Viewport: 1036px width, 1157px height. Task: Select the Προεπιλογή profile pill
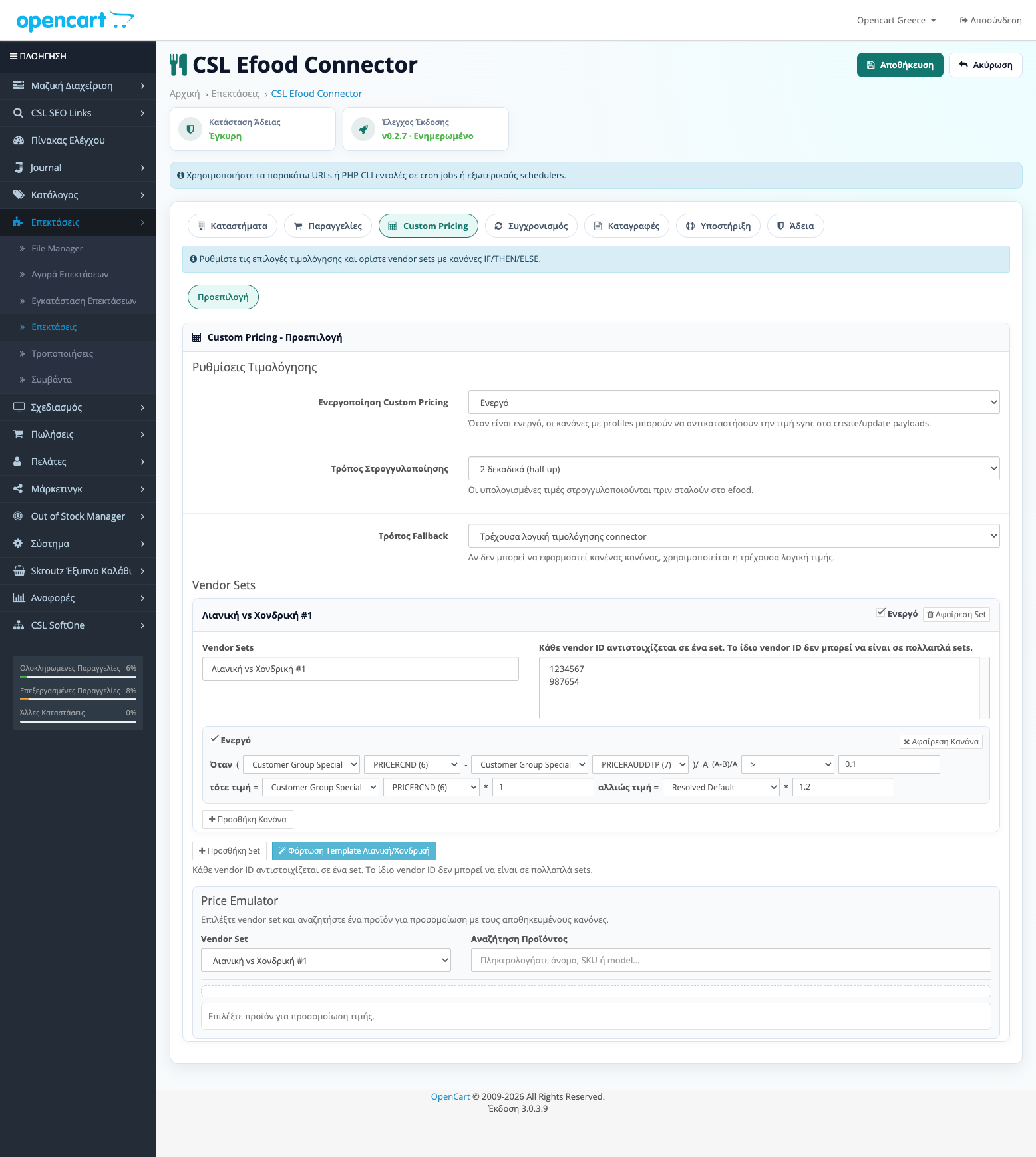(223, 297)
